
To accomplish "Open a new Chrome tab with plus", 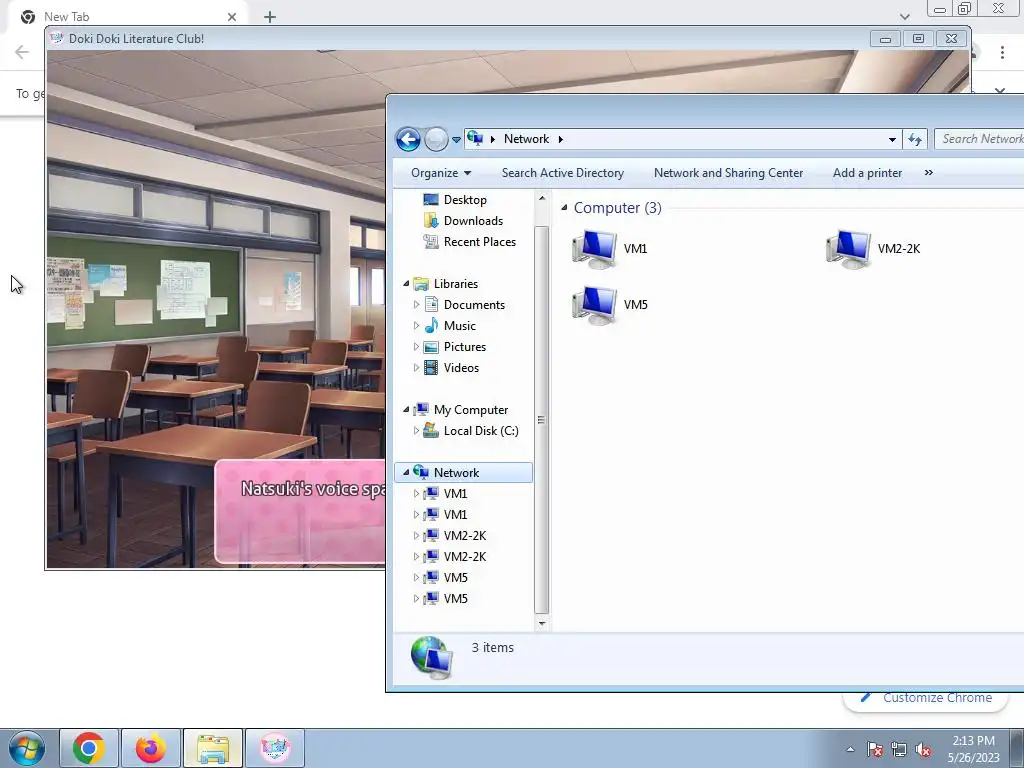I will tap(270, 17).
